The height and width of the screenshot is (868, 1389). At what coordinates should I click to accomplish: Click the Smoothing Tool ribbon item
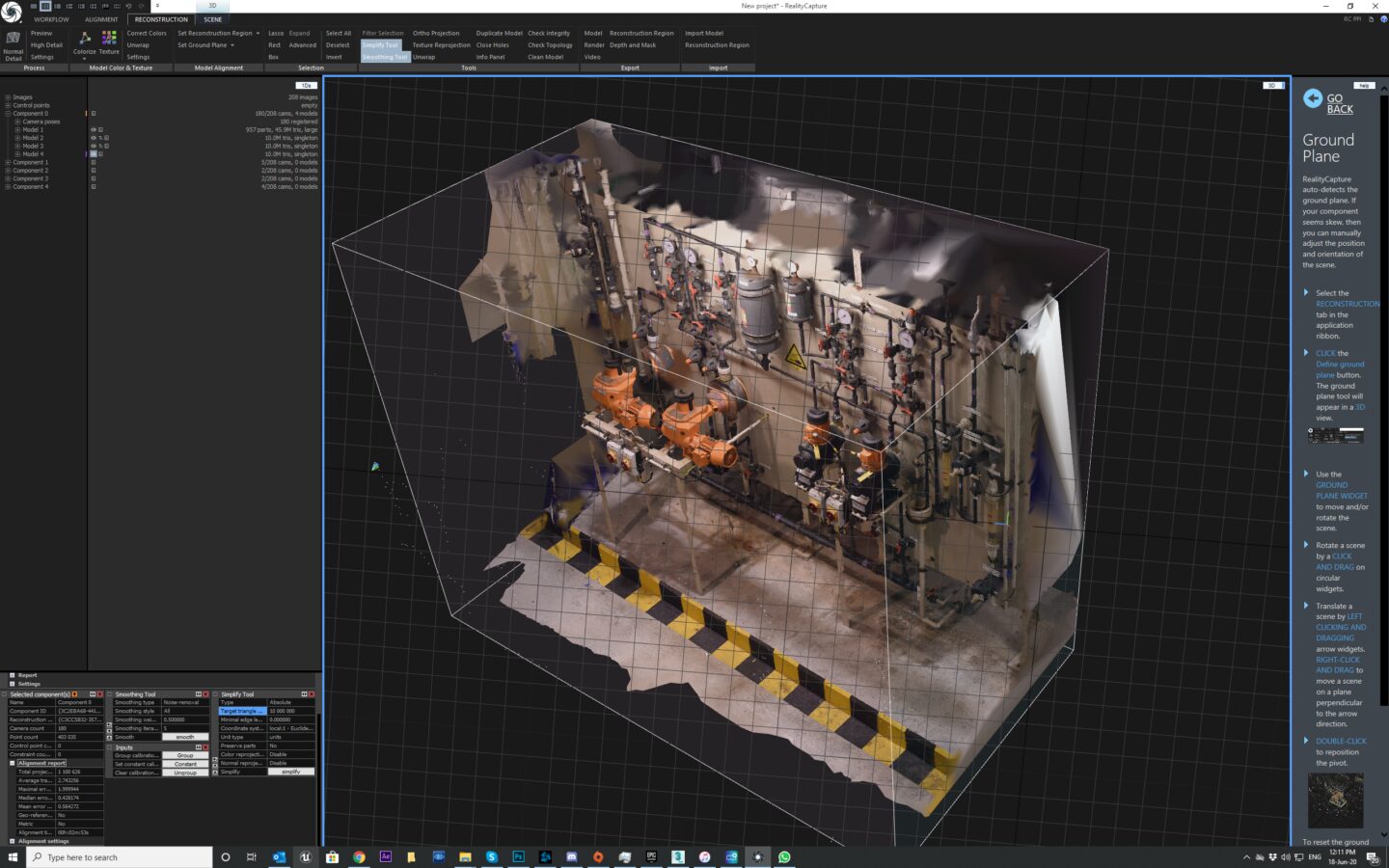point(385,57)
